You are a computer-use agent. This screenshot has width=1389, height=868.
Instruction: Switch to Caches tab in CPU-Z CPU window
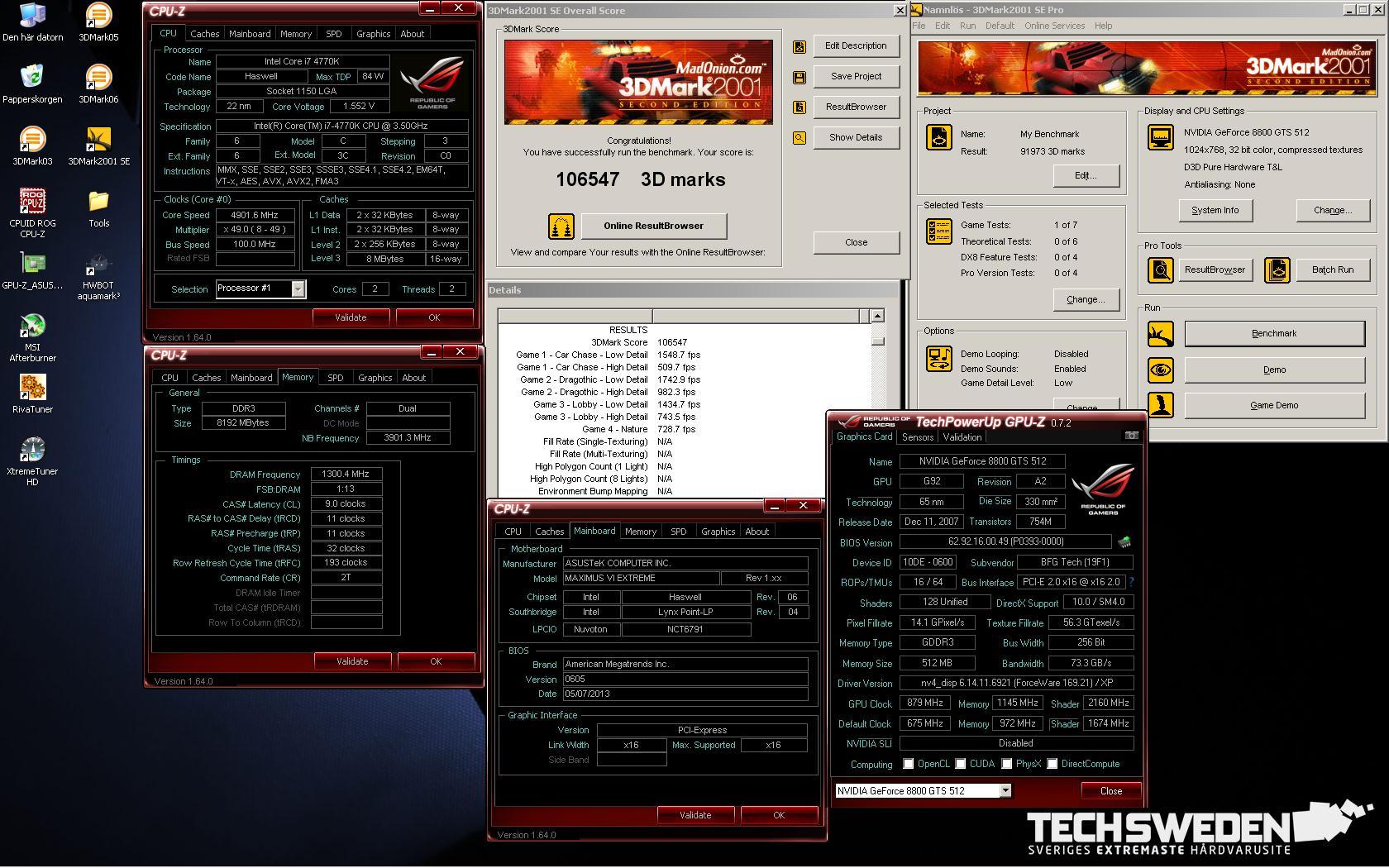point(205,34)
